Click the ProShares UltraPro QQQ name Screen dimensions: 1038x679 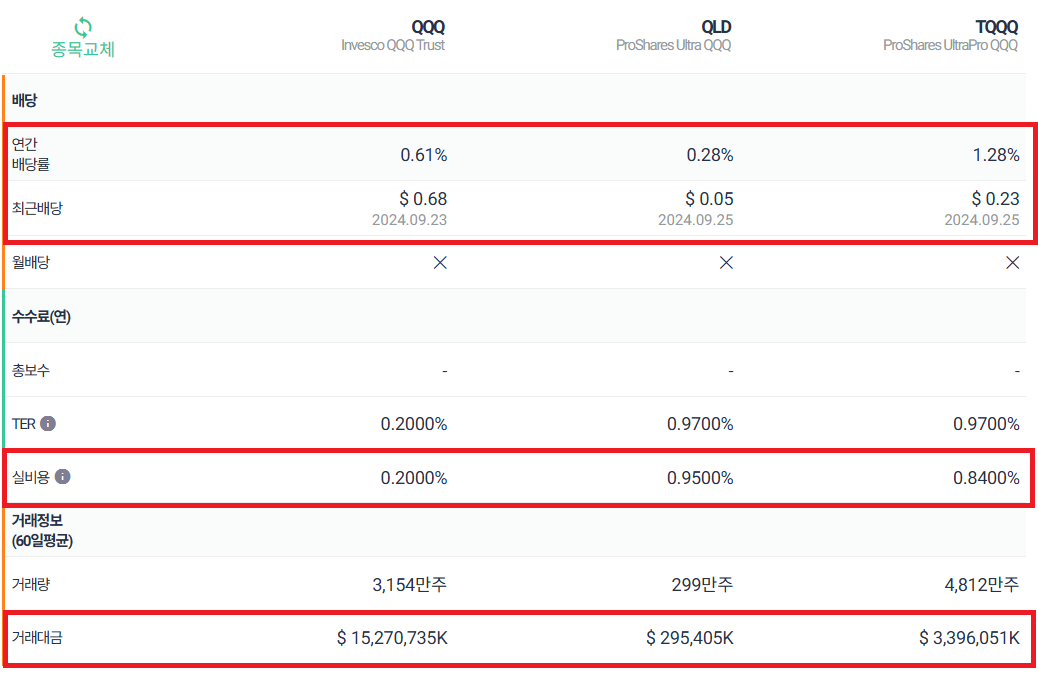pyautogui.click(x=950, y=45)
